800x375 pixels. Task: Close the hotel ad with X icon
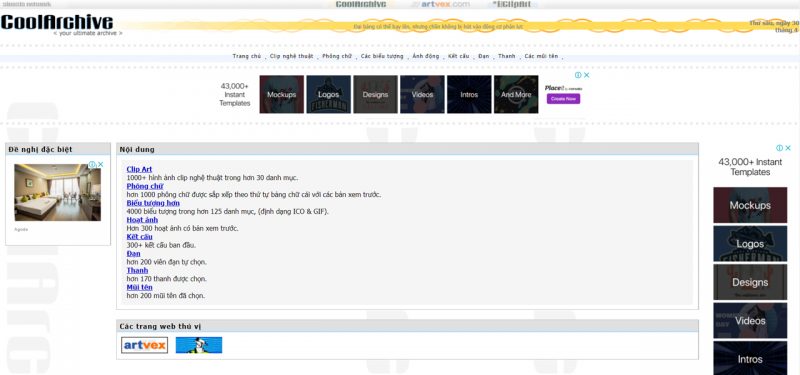[101, 164]
